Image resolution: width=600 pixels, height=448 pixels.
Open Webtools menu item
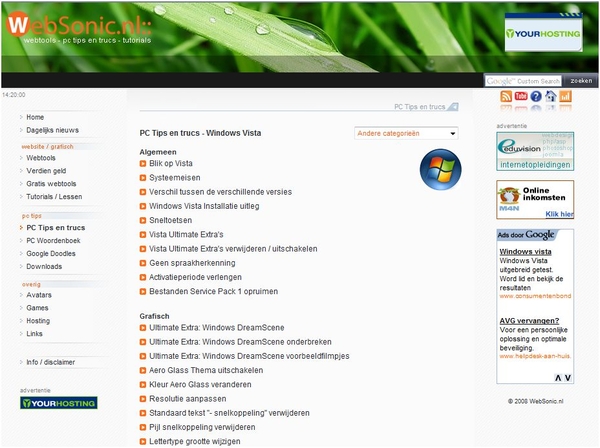click(41, 158)
